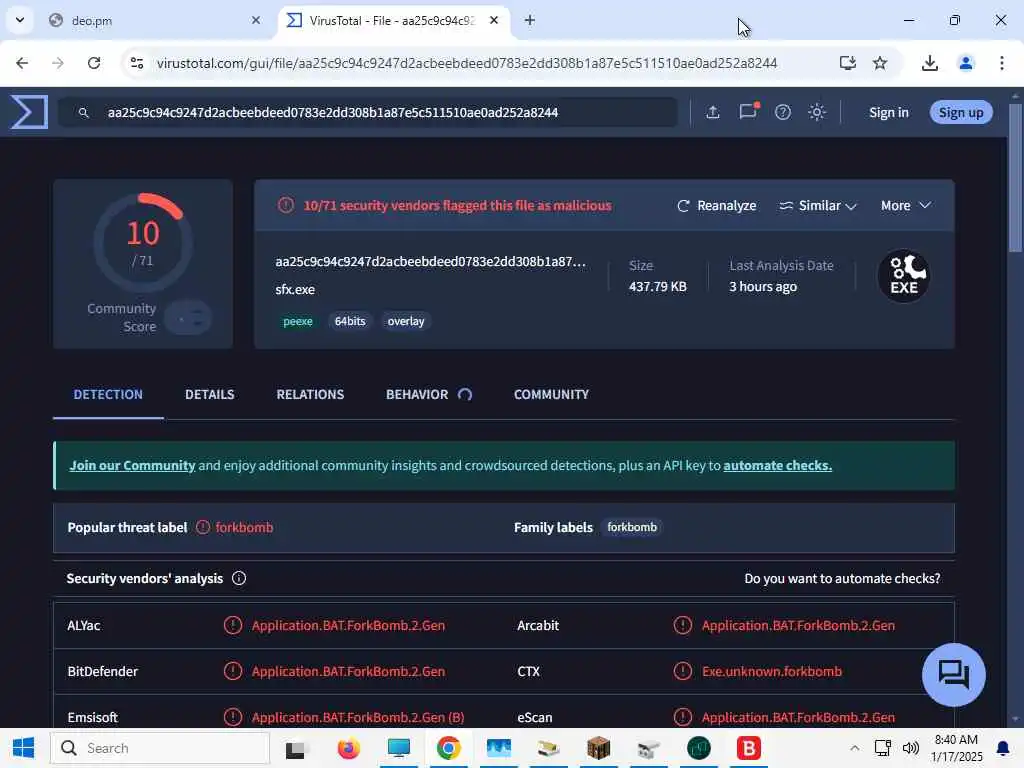The width and height of the screenshot is (1024, 768).
Task: Close the deo.pm tab
Action: tap(256, 20)
